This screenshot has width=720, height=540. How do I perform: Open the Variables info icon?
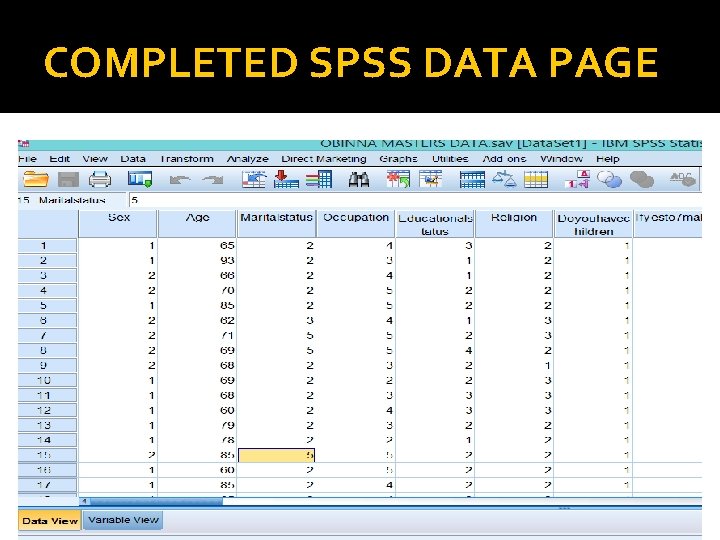tap(319, 179)
